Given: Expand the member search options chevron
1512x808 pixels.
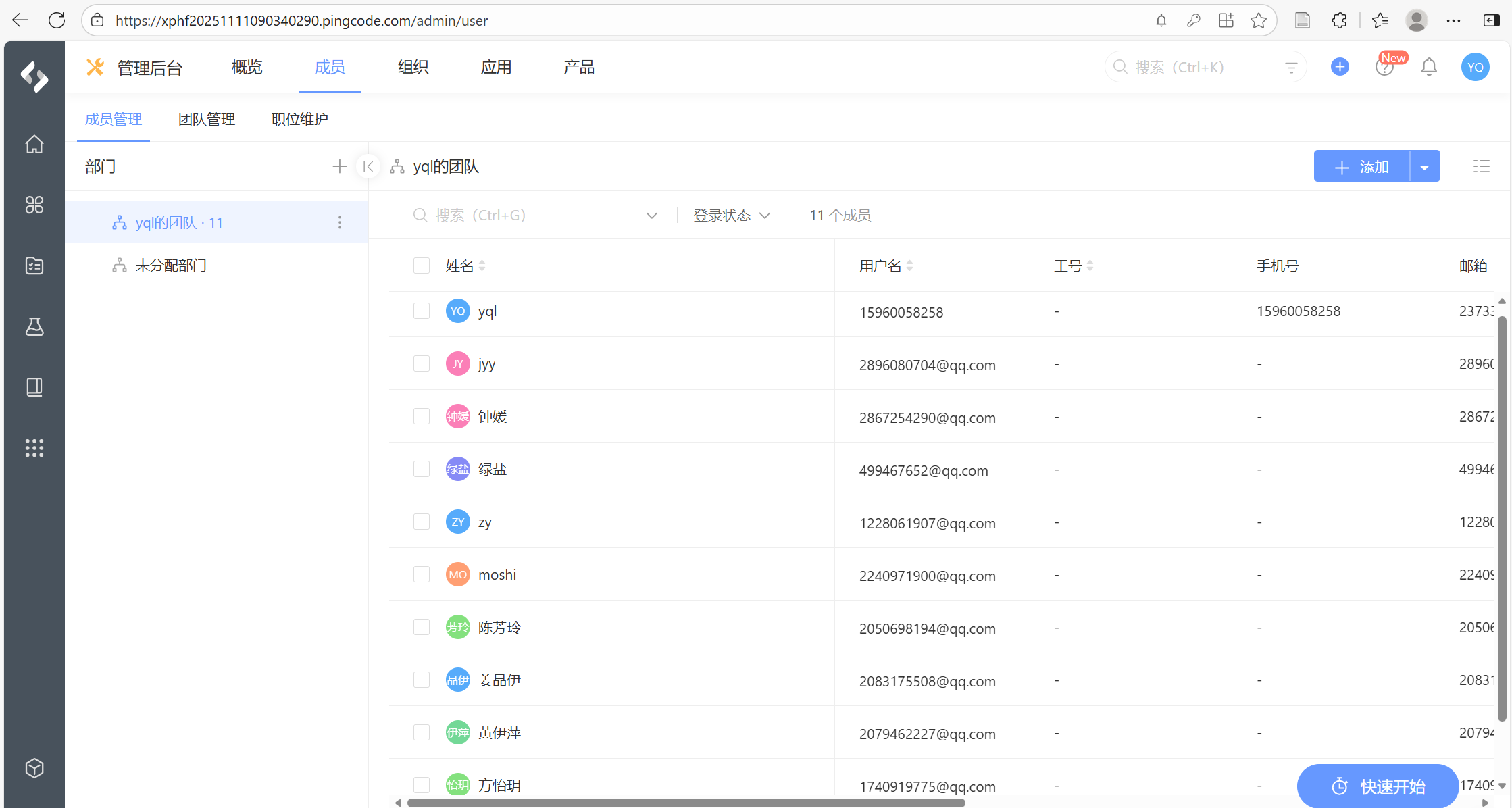Looking at the screenshot, I should [x=651, y=215].
